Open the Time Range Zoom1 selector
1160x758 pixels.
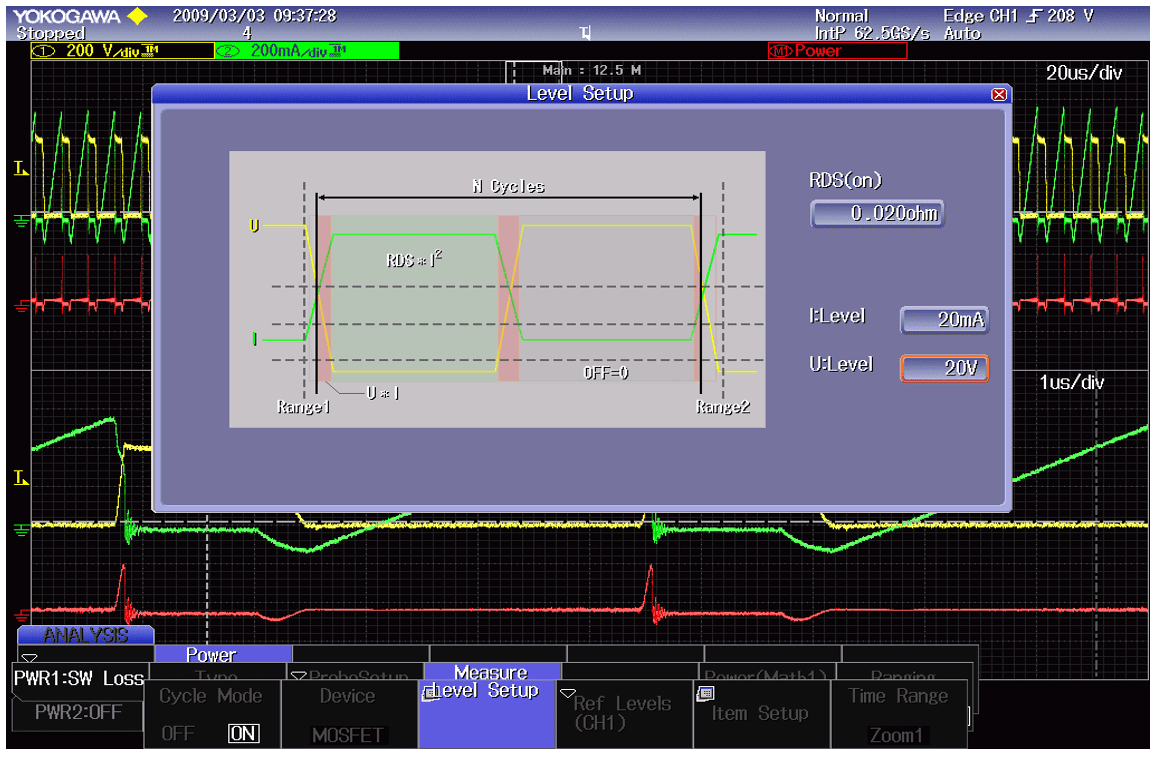point(897,715)
